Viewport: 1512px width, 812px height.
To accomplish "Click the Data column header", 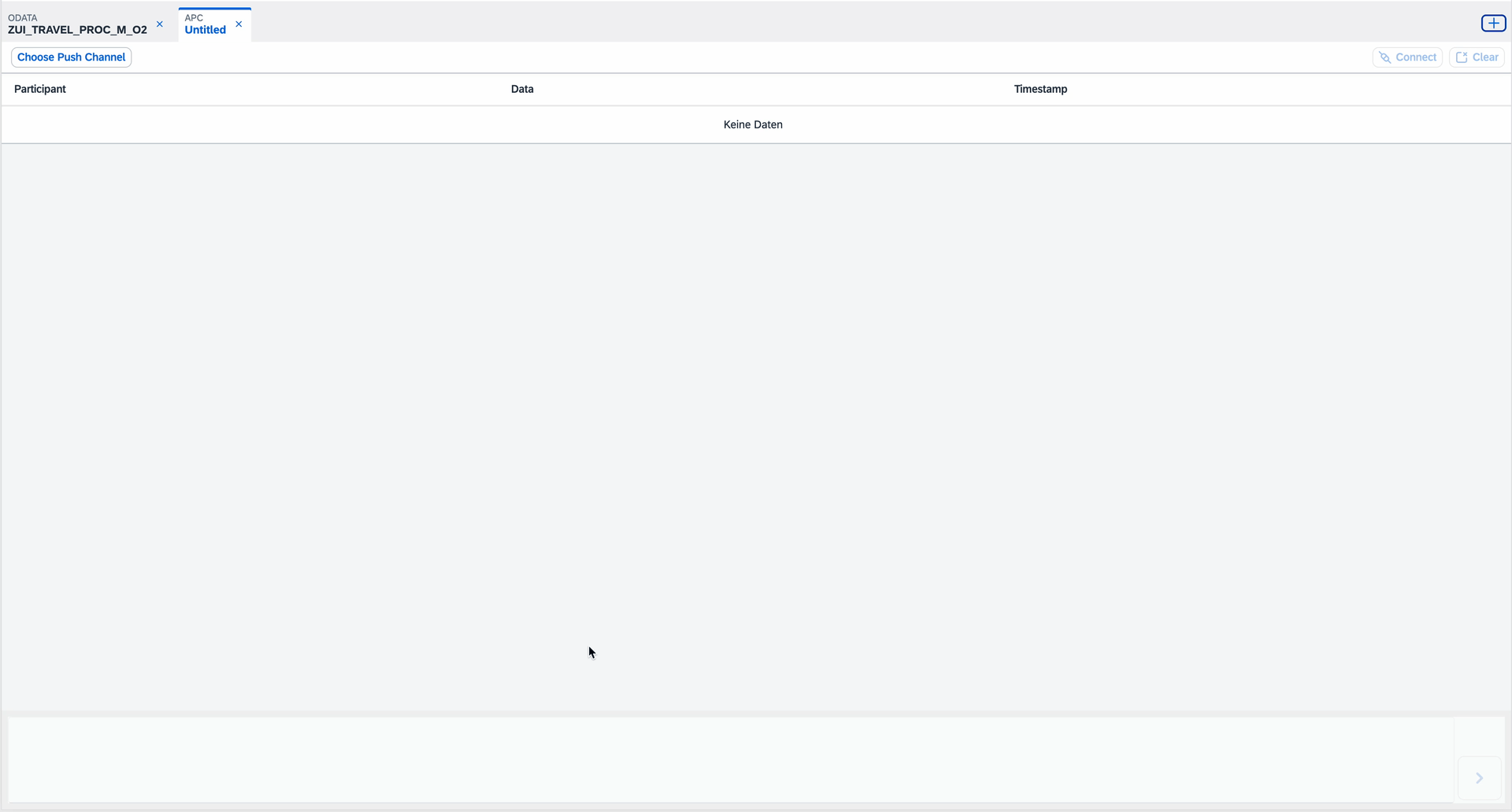I will point(522,89).
